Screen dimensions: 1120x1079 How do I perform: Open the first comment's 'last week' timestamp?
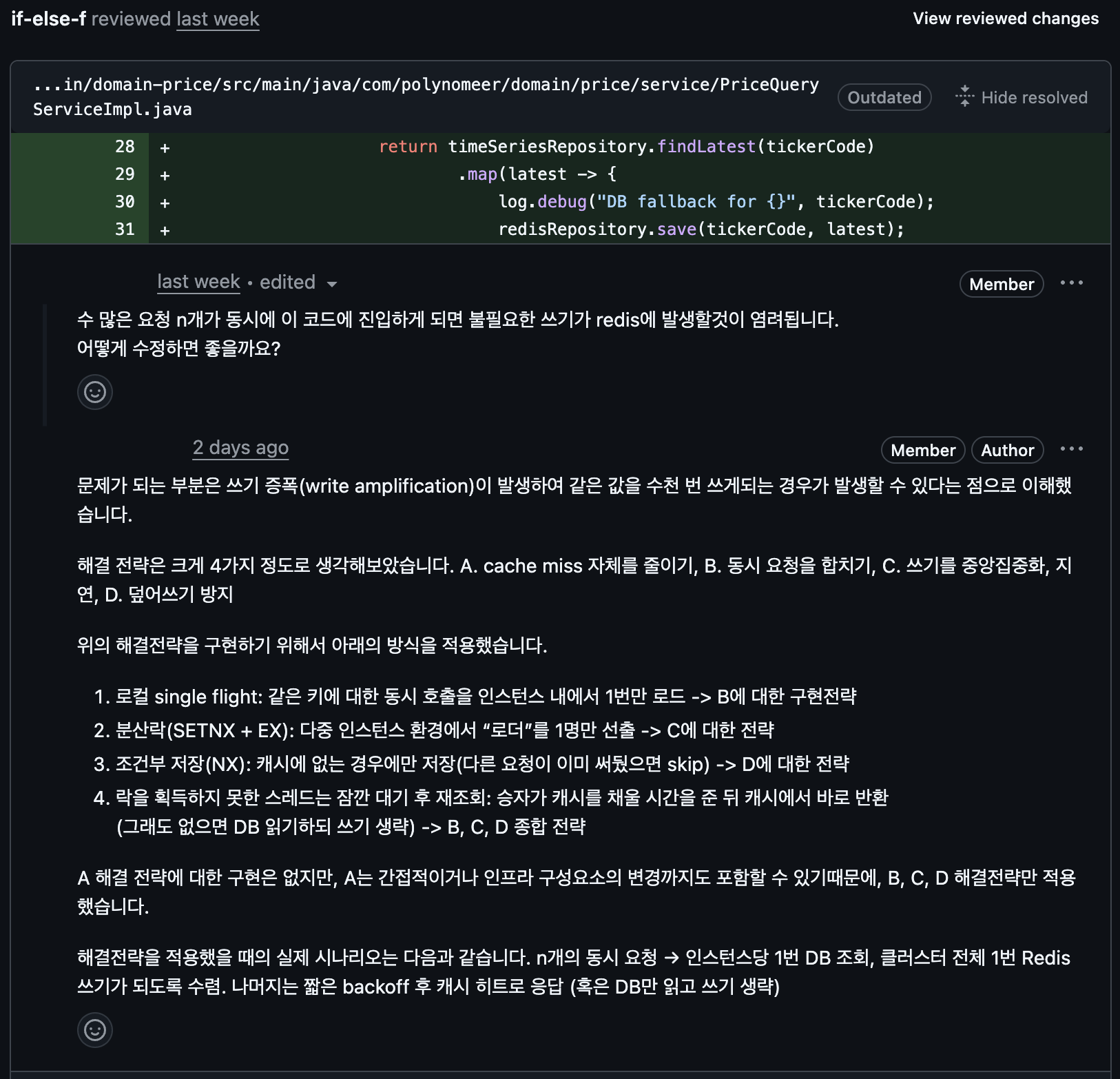pos(198,282)
